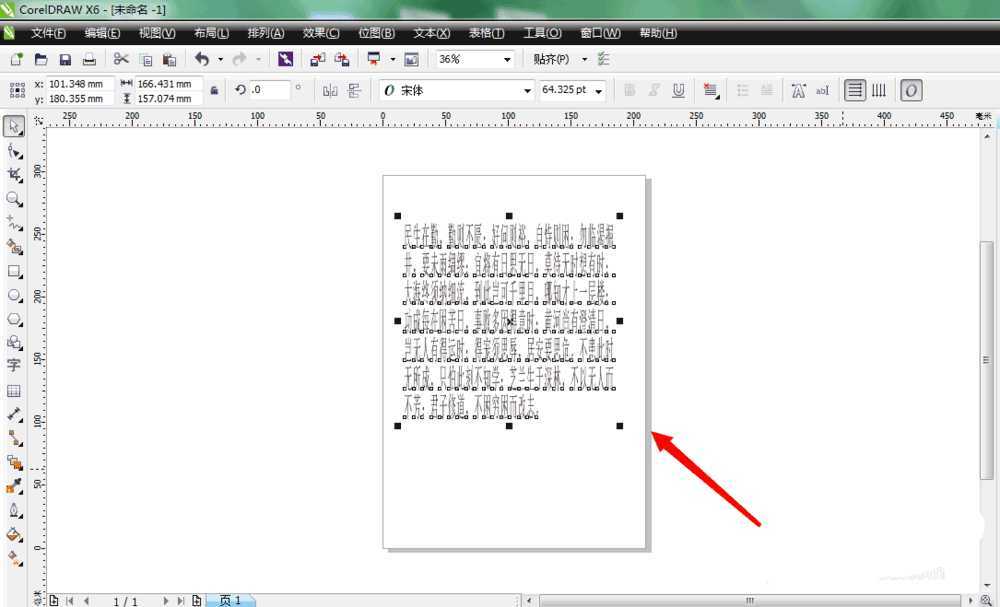The width and height of the screenshot is (1000, 607).
Task: Click the rotation angle input field
Action: click(x=270, y=91)
